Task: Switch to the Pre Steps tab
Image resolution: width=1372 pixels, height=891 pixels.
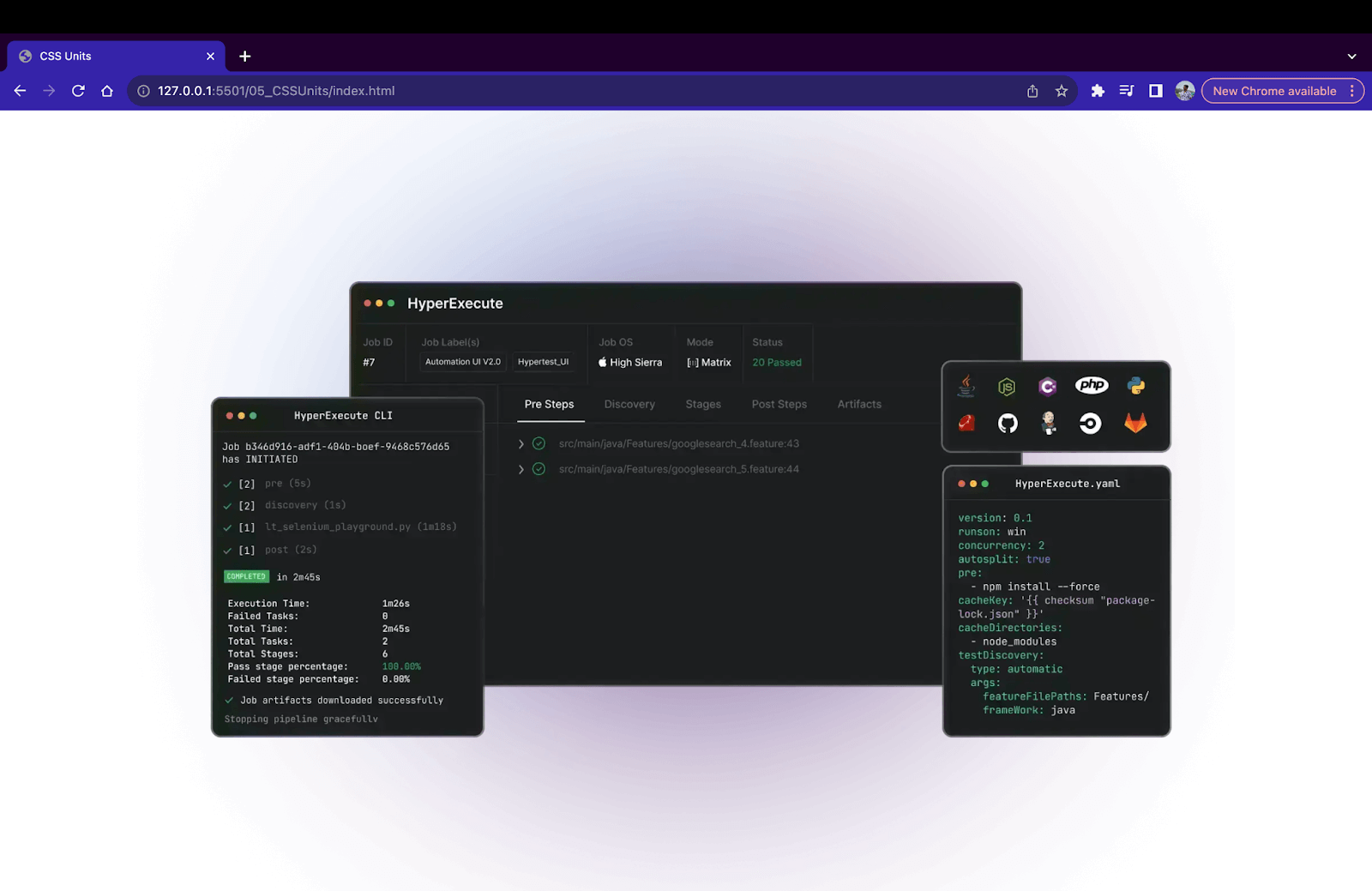Action: 550,404
